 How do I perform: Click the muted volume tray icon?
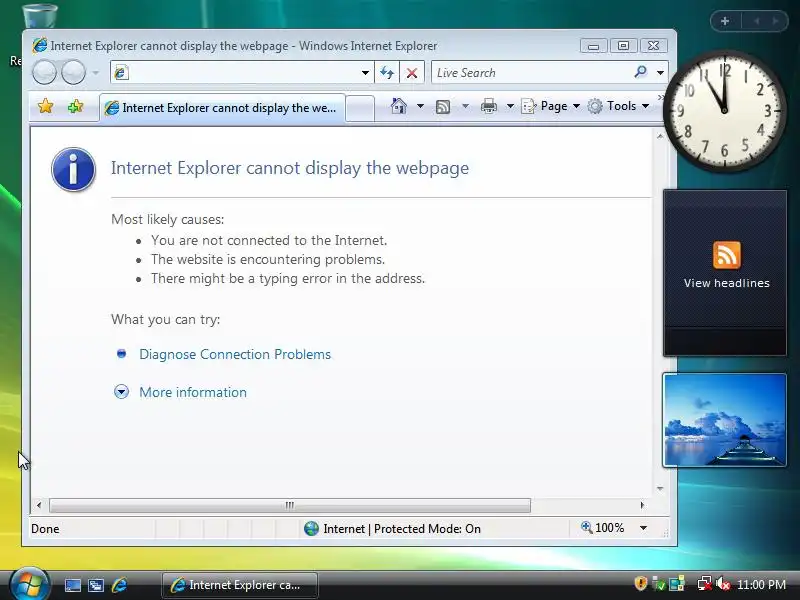[723, 584]
